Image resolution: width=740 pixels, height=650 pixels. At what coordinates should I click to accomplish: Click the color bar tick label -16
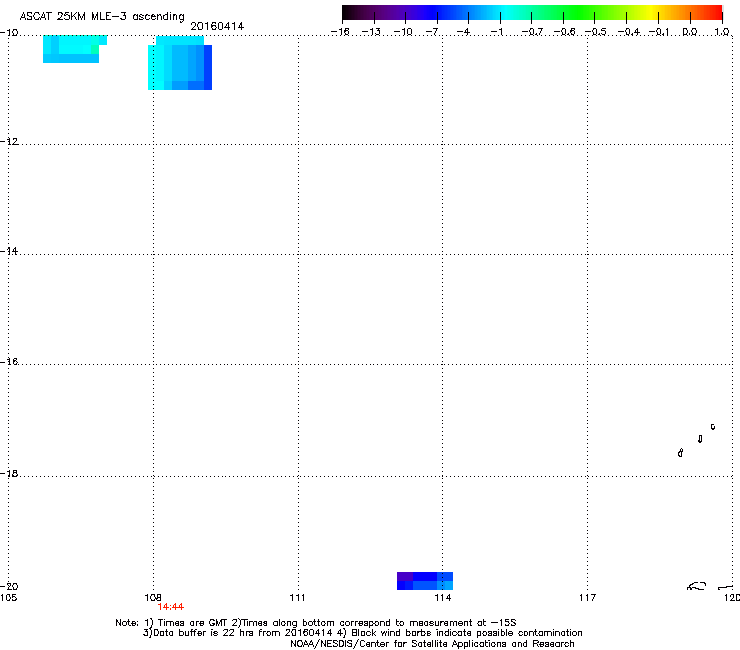340,32
